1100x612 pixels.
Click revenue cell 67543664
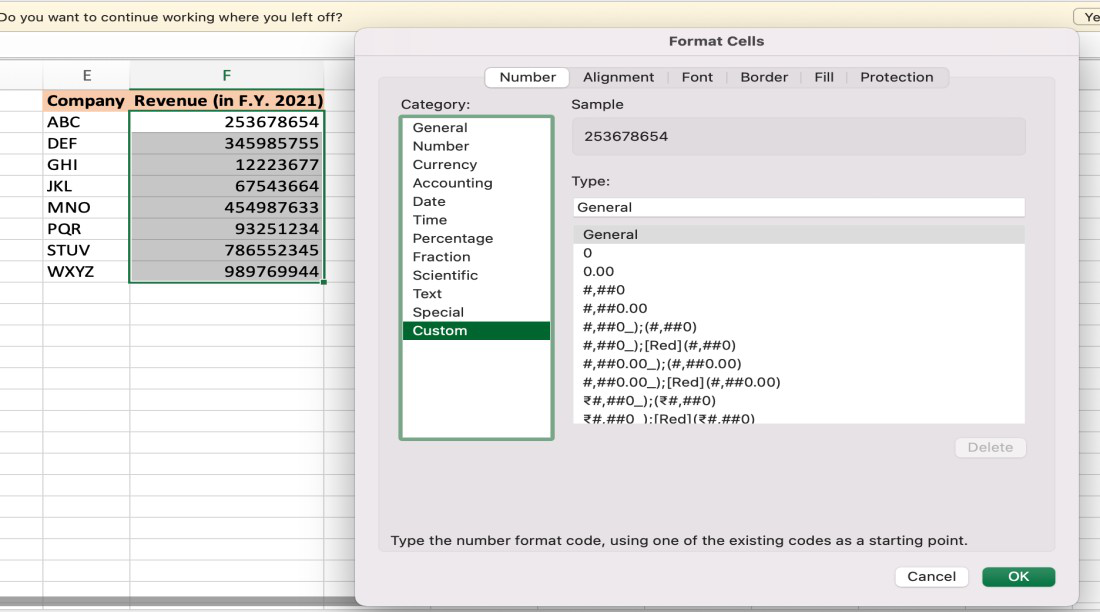point(227,186)
